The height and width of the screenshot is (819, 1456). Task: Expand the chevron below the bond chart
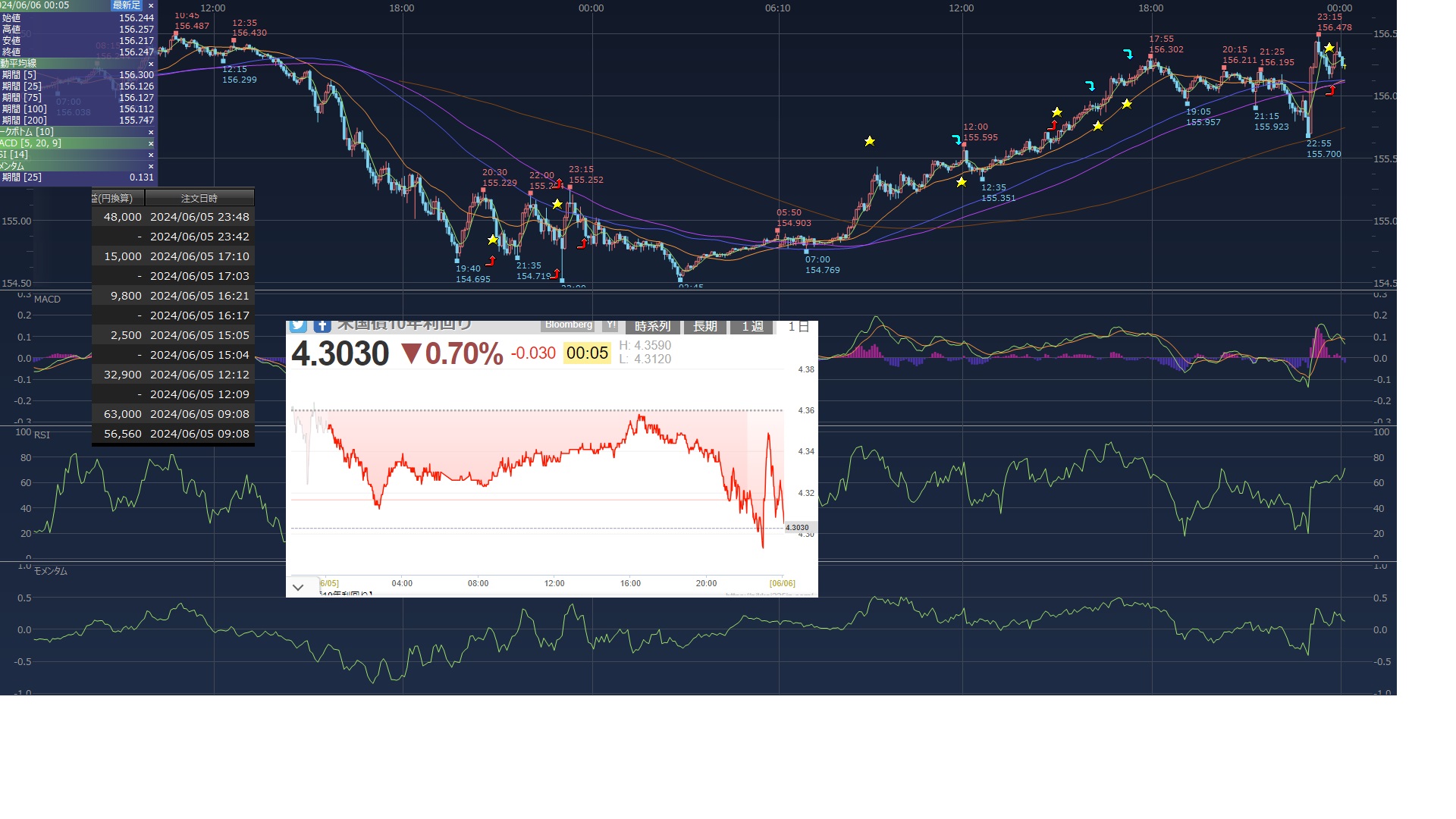[x=298, y=587]
